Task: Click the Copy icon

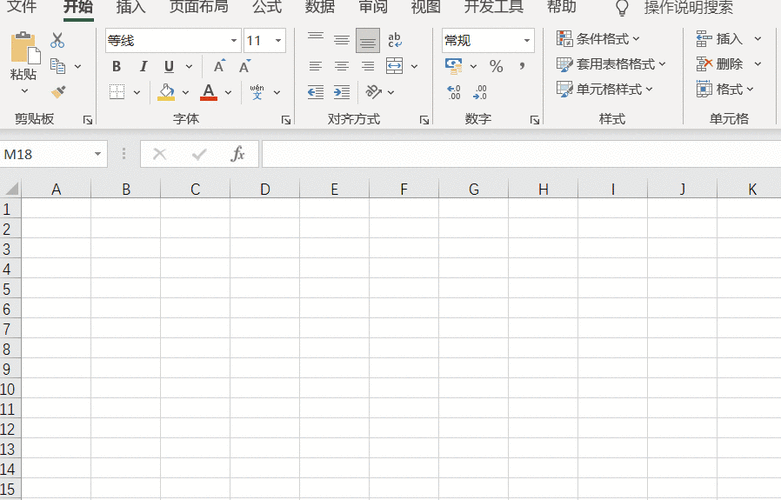Action: tap(58, 66)
